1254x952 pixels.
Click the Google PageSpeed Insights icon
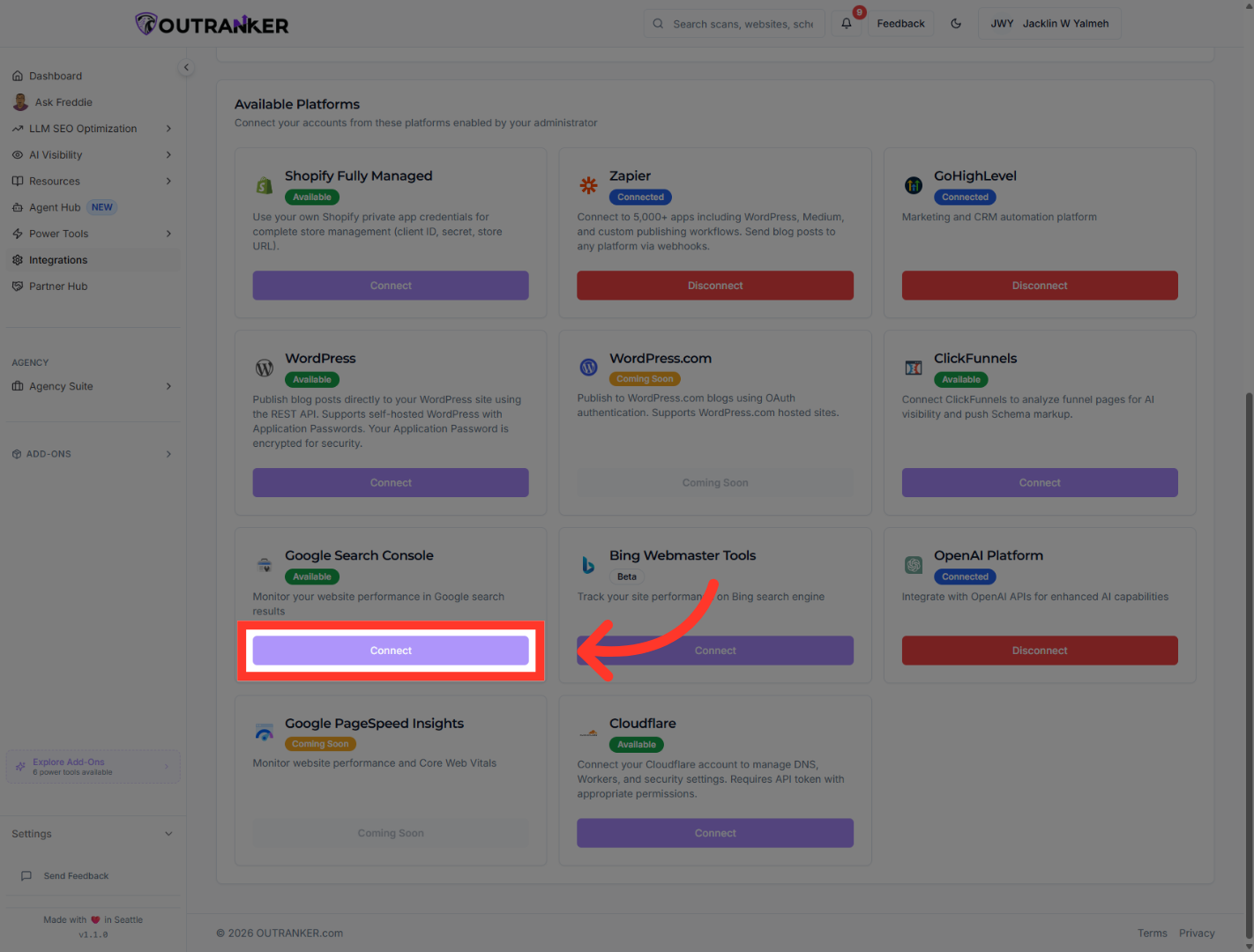point(264,733)
